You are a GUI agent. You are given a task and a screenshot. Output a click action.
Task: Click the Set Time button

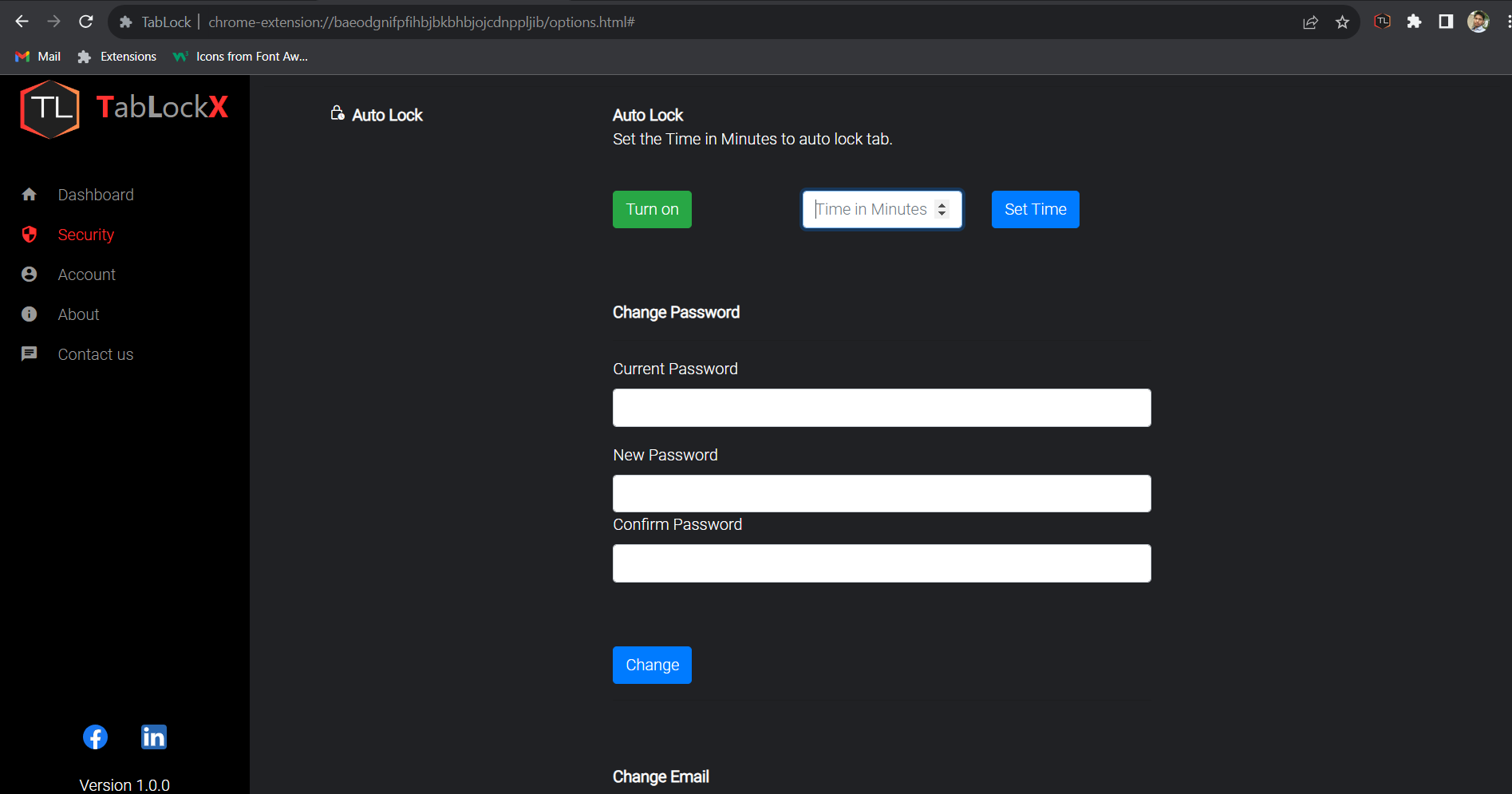(x=1035, y=209)
